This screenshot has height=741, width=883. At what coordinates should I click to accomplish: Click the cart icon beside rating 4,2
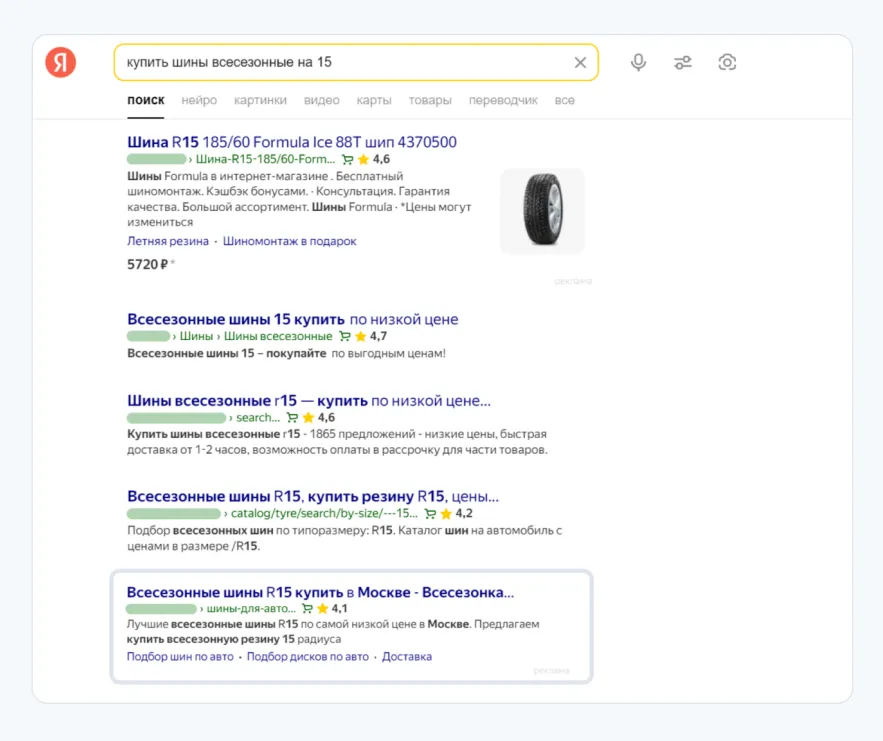click(430, 514)
